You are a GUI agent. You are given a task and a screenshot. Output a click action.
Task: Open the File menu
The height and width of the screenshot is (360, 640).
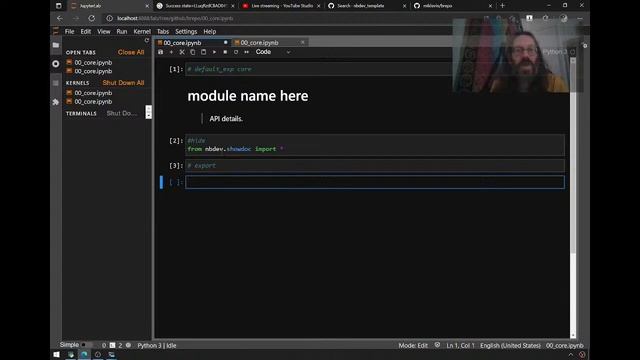(x=69, y=31)
